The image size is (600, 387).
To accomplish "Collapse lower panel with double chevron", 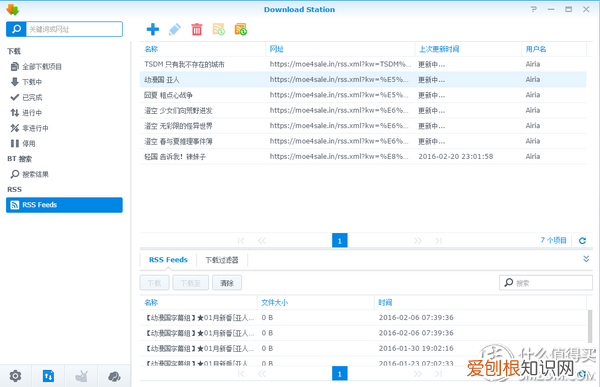I will click(586, 259).
